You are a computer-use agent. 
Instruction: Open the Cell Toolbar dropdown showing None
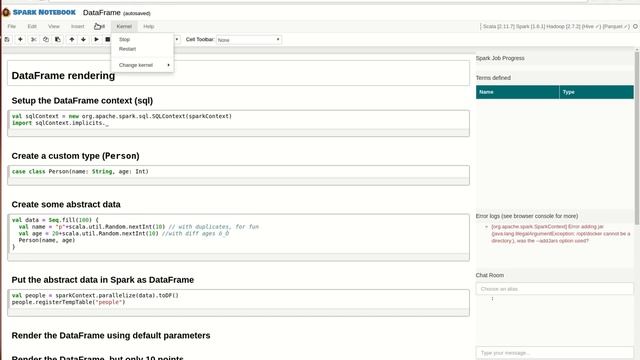[249, 40]
